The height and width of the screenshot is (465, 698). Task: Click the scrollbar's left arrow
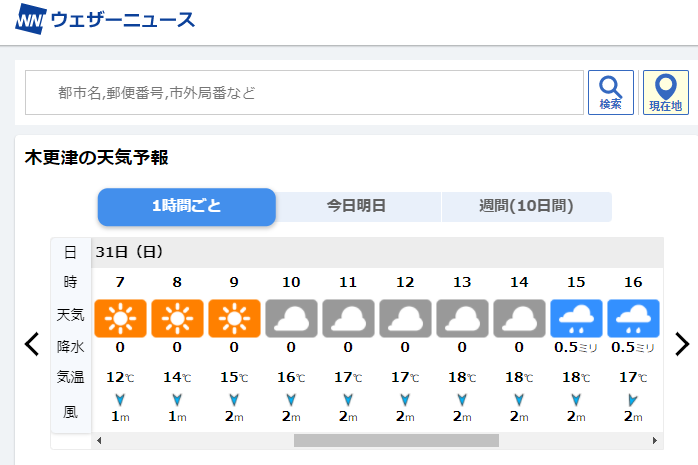[x=99, y=441]
